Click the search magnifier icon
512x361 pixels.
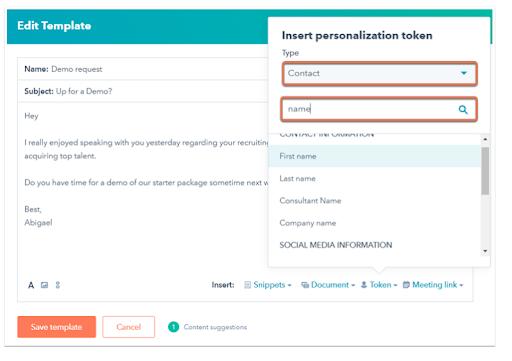[463, 109]
